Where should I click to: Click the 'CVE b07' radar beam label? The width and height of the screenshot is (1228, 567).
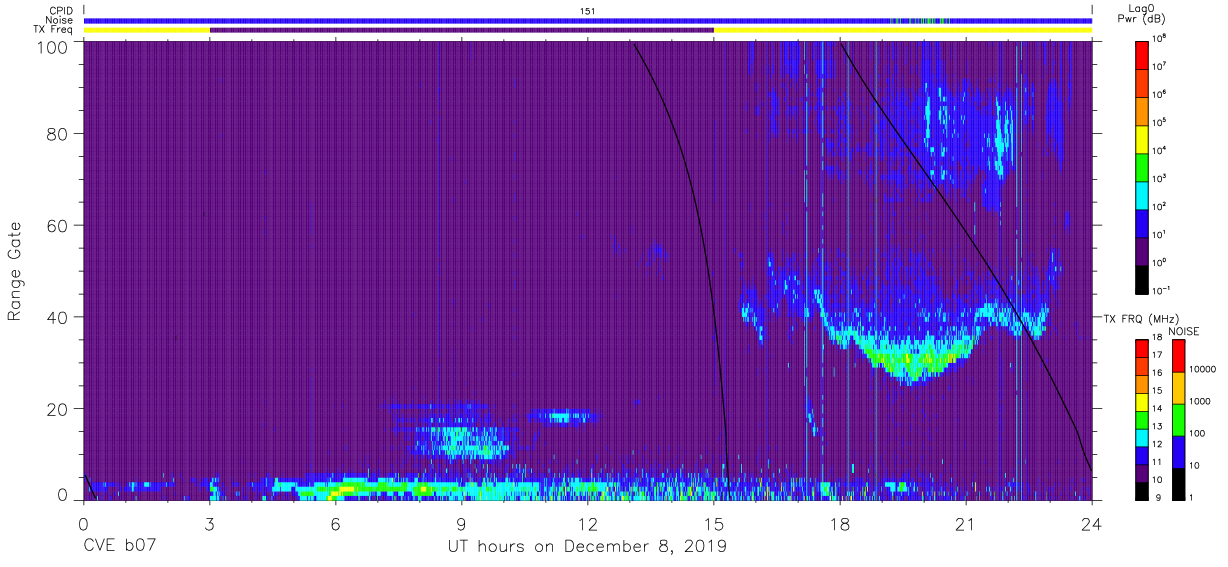[120, 547]
